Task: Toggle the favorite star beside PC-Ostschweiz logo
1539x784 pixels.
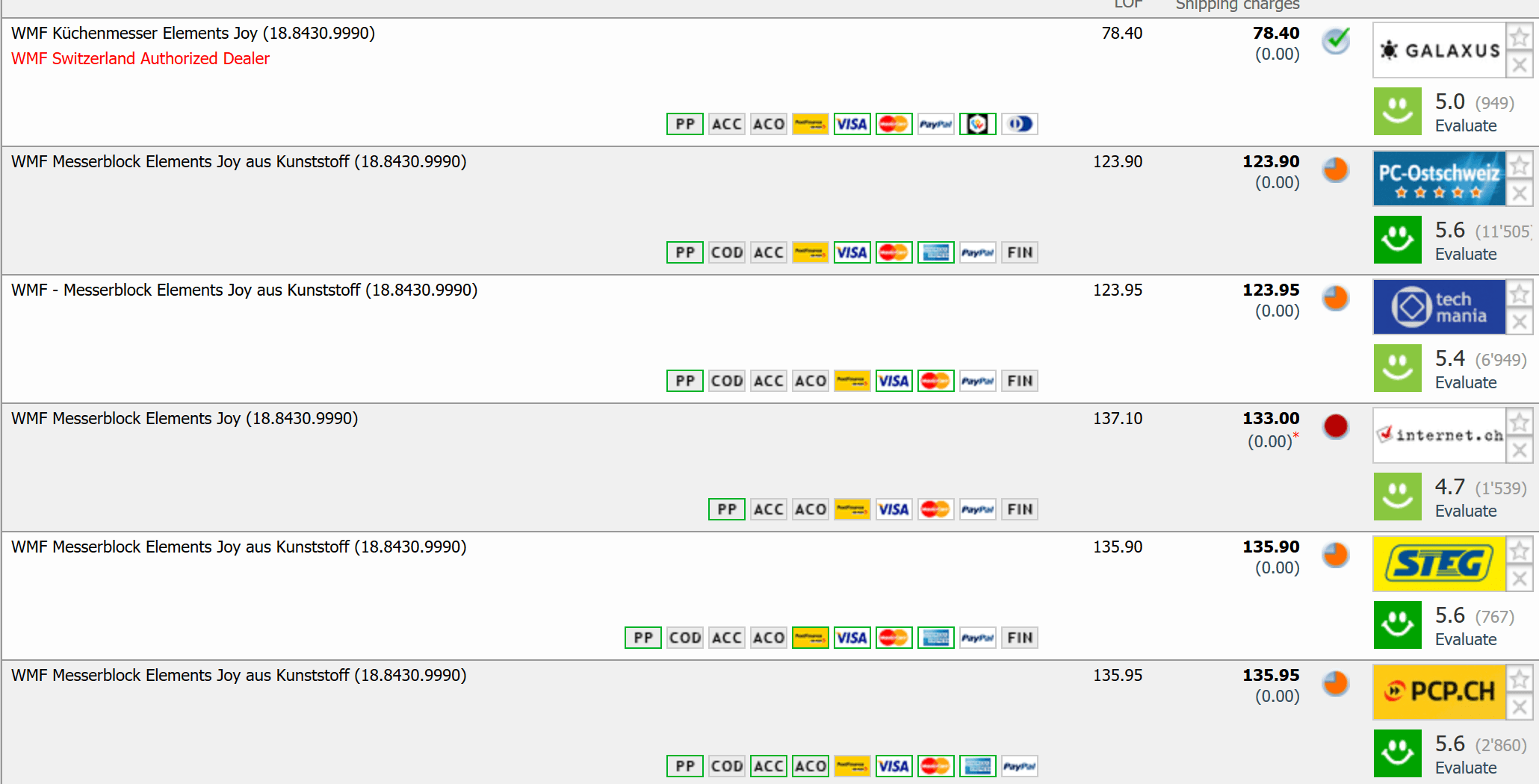Action: tap(1519, 165)
